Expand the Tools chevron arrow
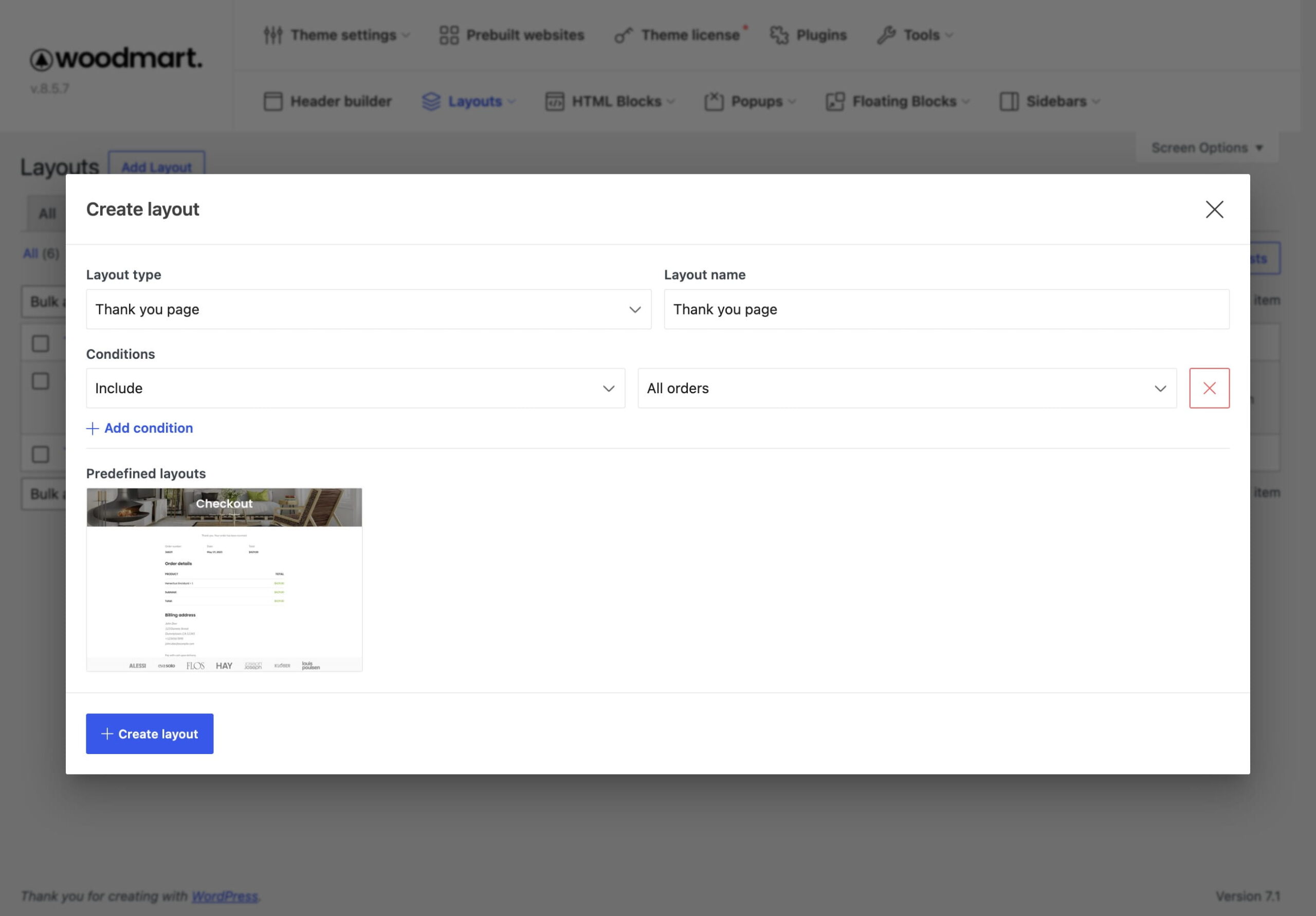Viewport: 1316px width, 916px height. pos(949,35)
